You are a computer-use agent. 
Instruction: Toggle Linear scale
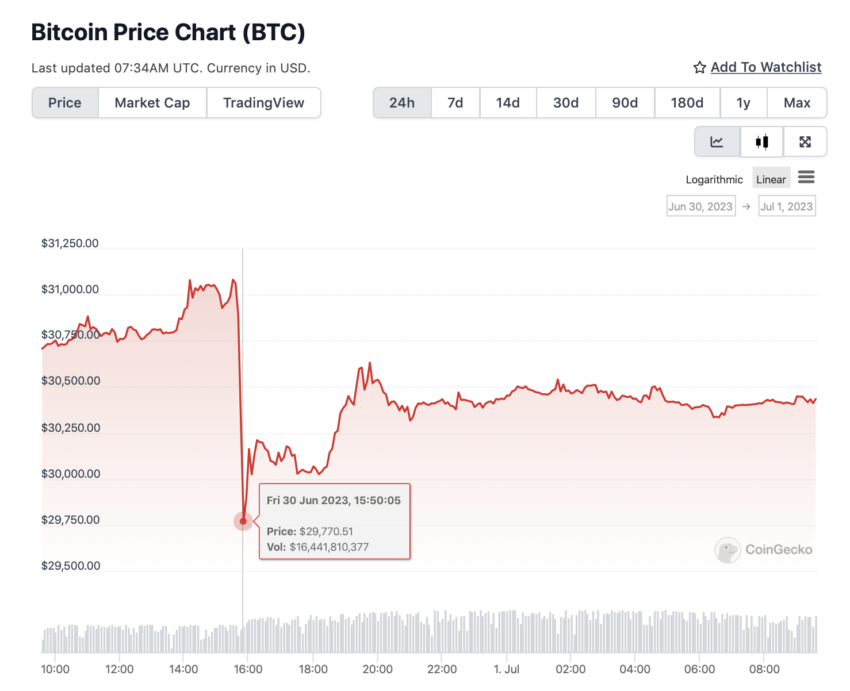pyautogui.click(x=771, y=179)
